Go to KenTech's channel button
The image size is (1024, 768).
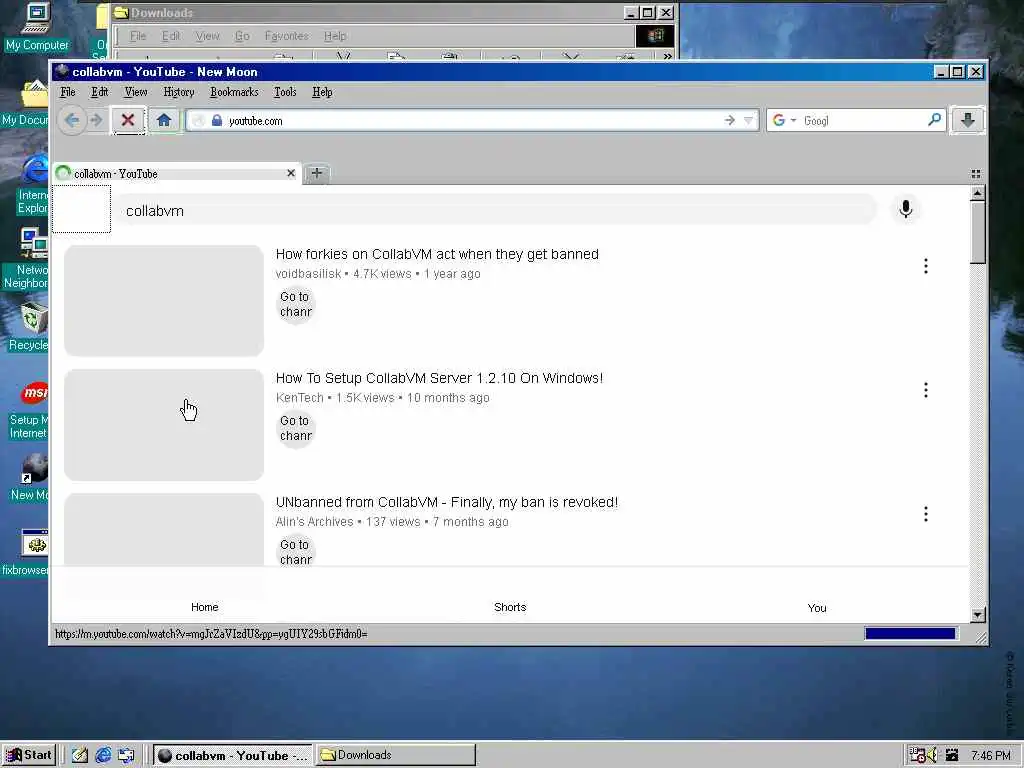point(296,428)
